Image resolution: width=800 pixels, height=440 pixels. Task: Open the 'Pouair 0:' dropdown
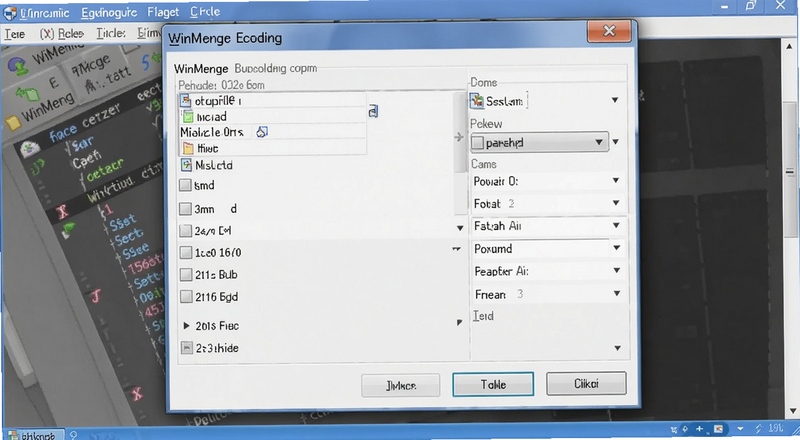pyautogui.click(x=616, y=181)
